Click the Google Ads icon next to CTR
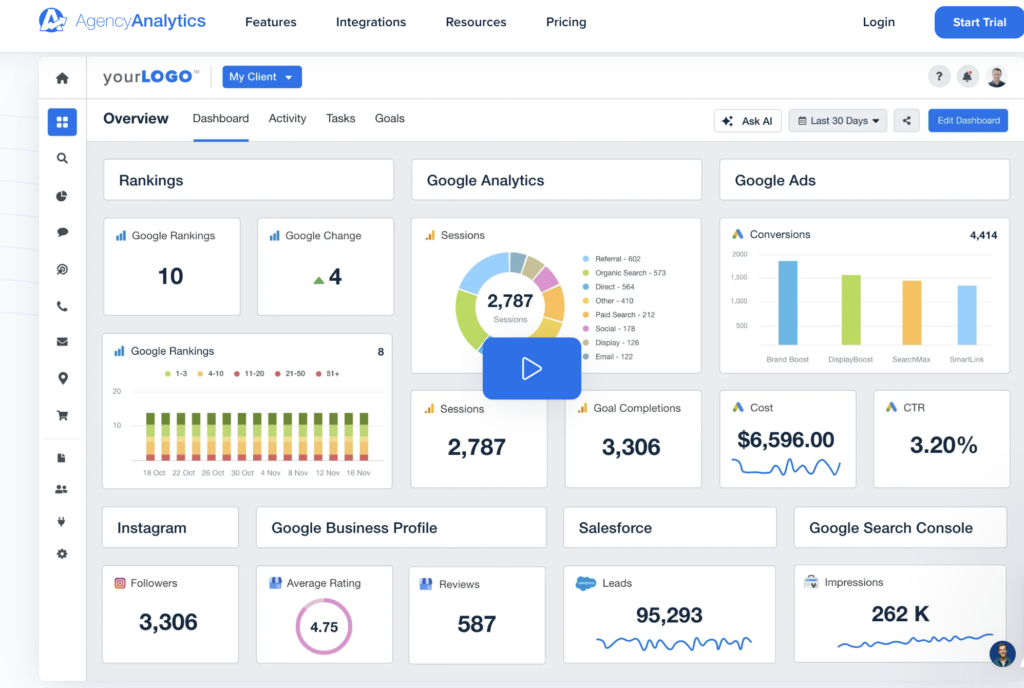Viewport: 1024px width, 688px height. point(891,407)
